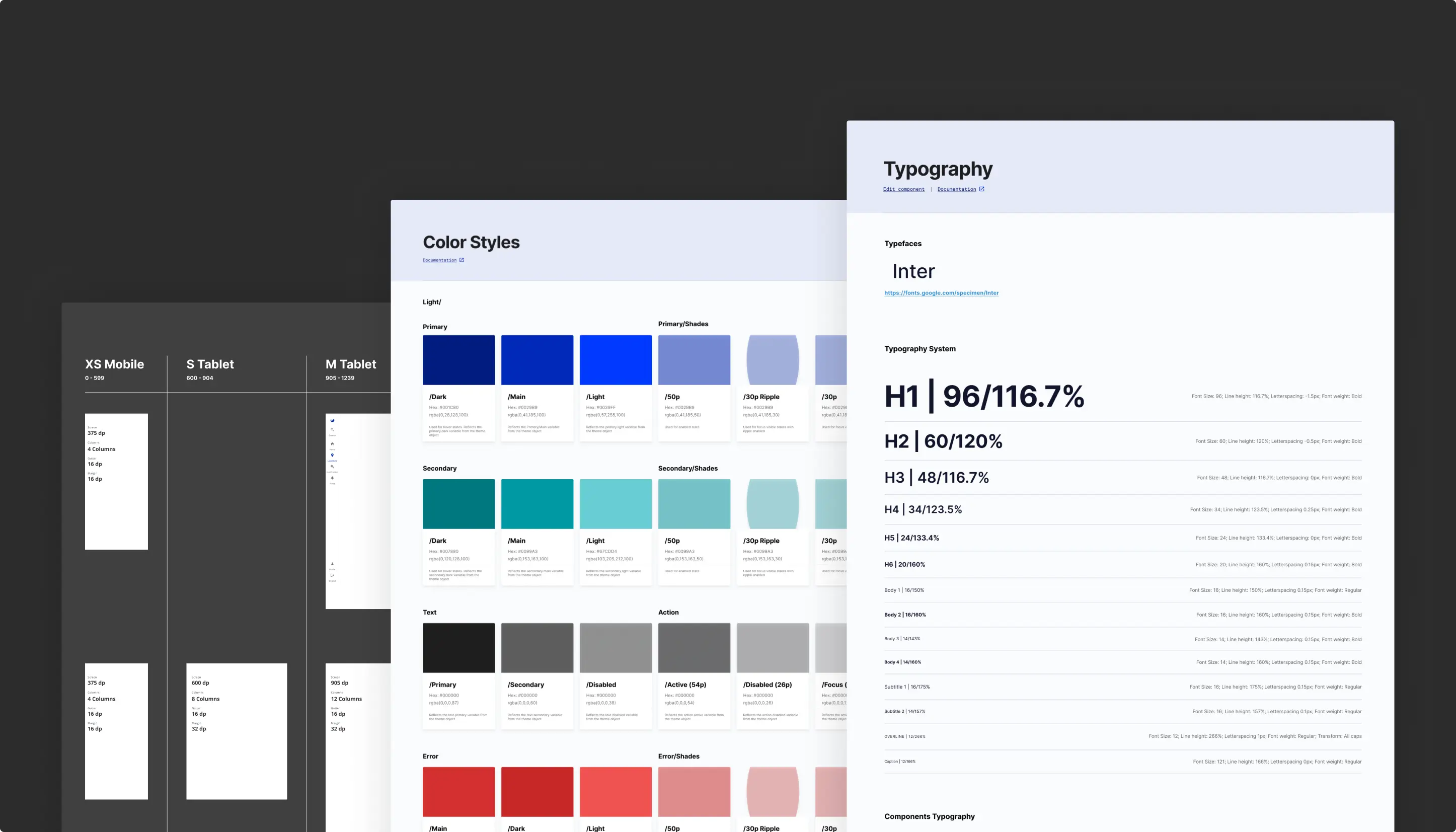Image resolution: width=1456 pixels, height=832 pixels.
Task: Click the 'H3 | 48/116.7%' type sample
Action: (x=936, y=478)
